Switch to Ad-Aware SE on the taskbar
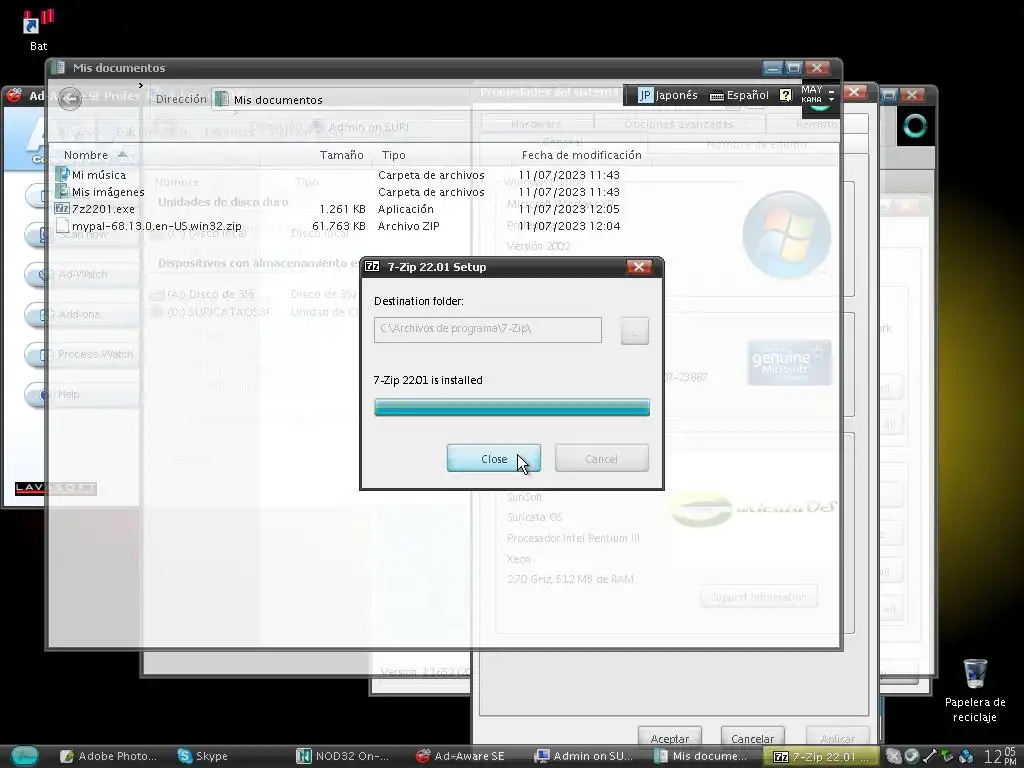Image resolution: width=1024 pixels, height=768 pixels. tap(460, 756)
